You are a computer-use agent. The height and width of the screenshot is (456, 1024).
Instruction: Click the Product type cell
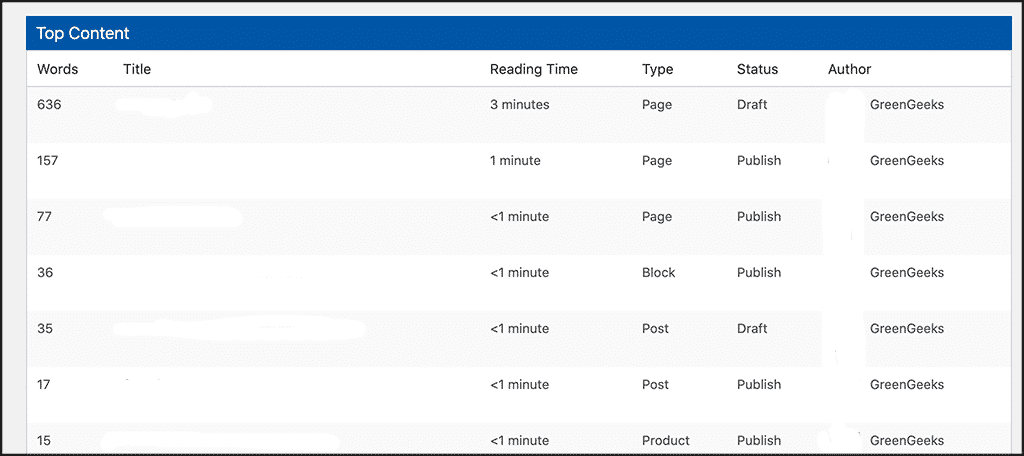[x=665, y=441]
